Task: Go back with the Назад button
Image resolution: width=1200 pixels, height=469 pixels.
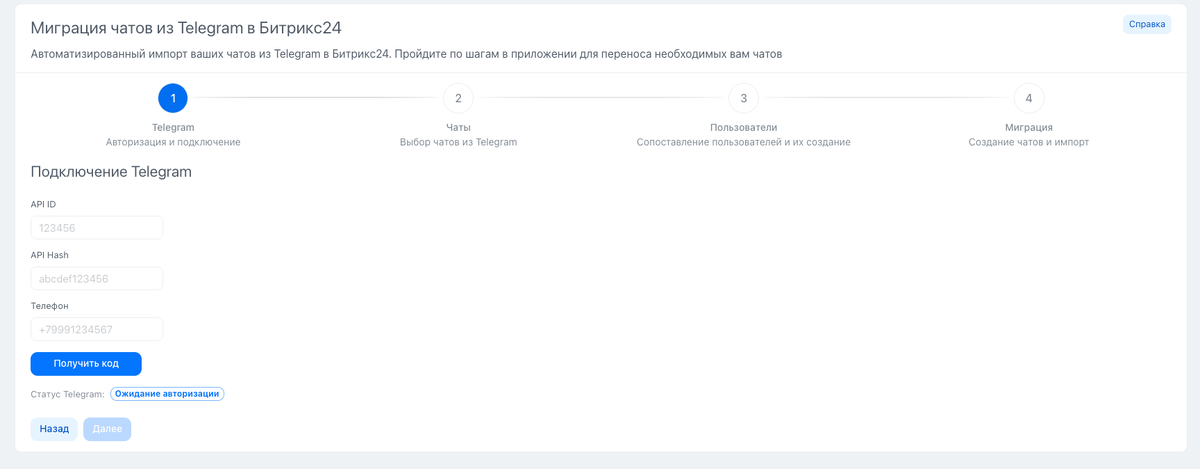Action: (54, 429)
